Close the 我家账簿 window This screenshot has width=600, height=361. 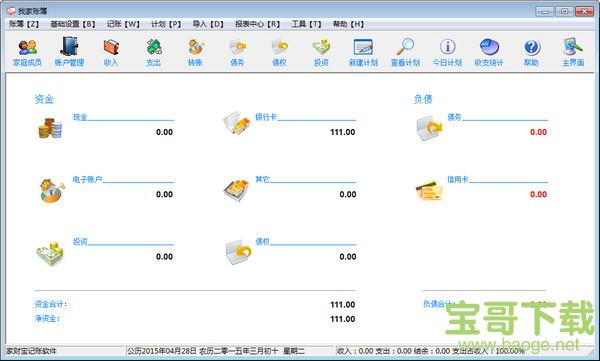(x=584, y=11)
